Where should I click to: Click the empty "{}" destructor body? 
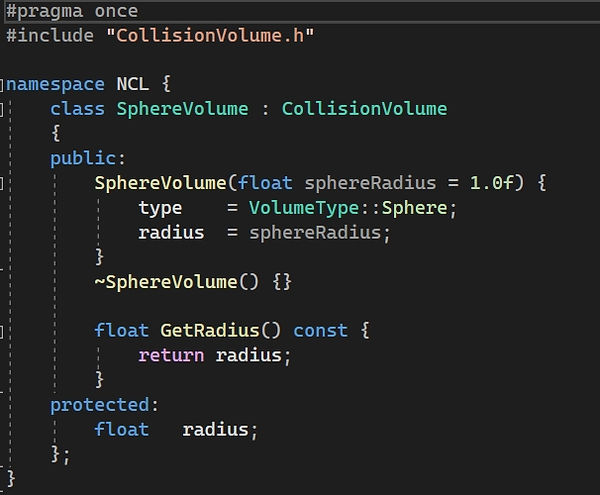282,282
